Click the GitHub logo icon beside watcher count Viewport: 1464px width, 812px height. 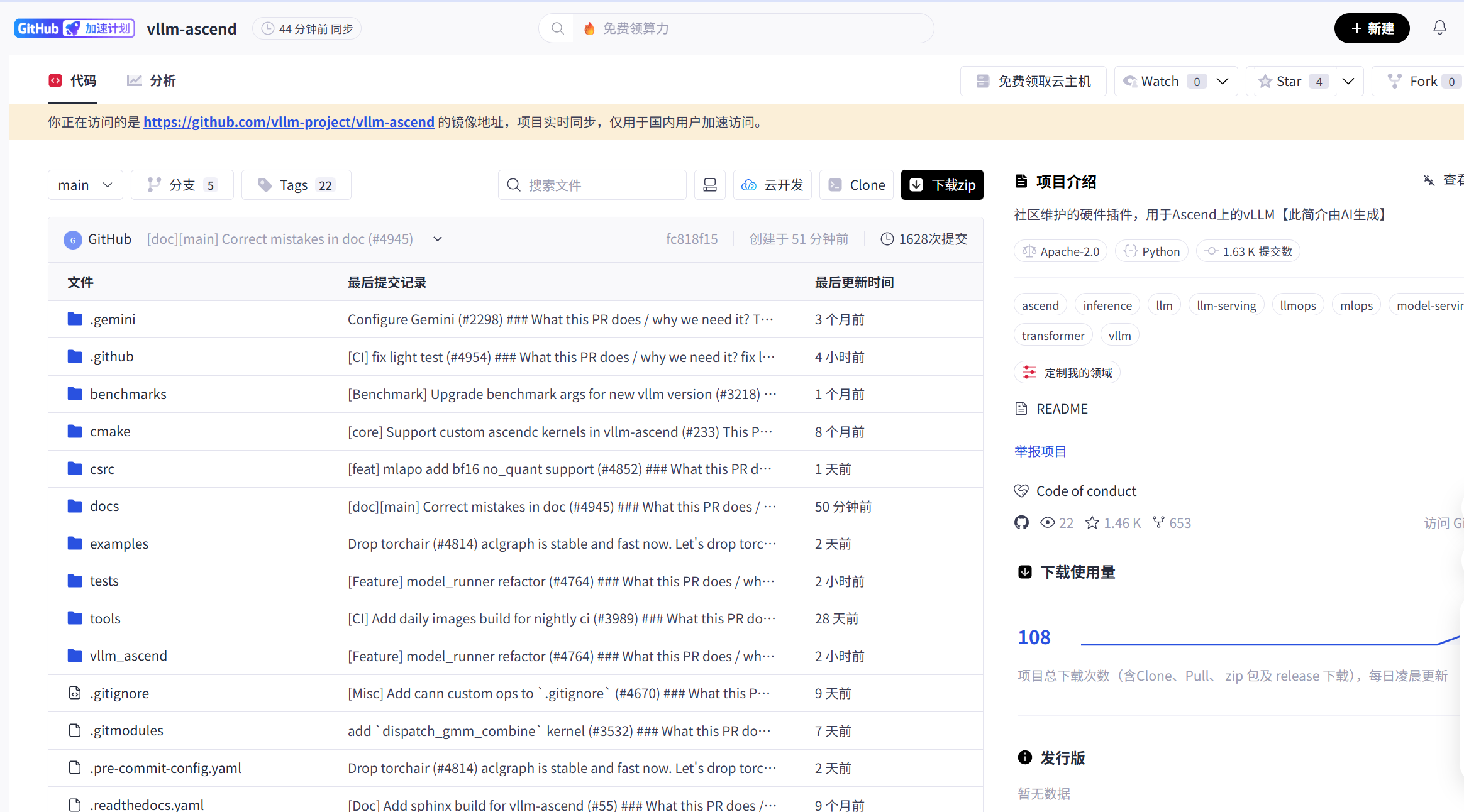[x=1021, y=523]
